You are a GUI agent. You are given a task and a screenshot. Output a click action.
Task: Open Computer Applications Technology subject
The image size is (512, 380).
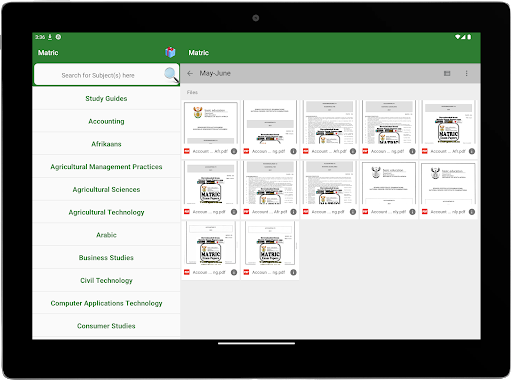[x=106, y=303]
